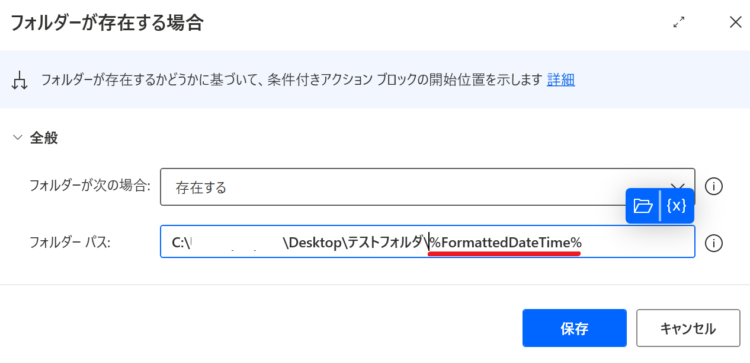Screen dimensions: 750x363
Task: Expand the dialog with the diagonal arrows icon
Action: (x=679, y=22)
